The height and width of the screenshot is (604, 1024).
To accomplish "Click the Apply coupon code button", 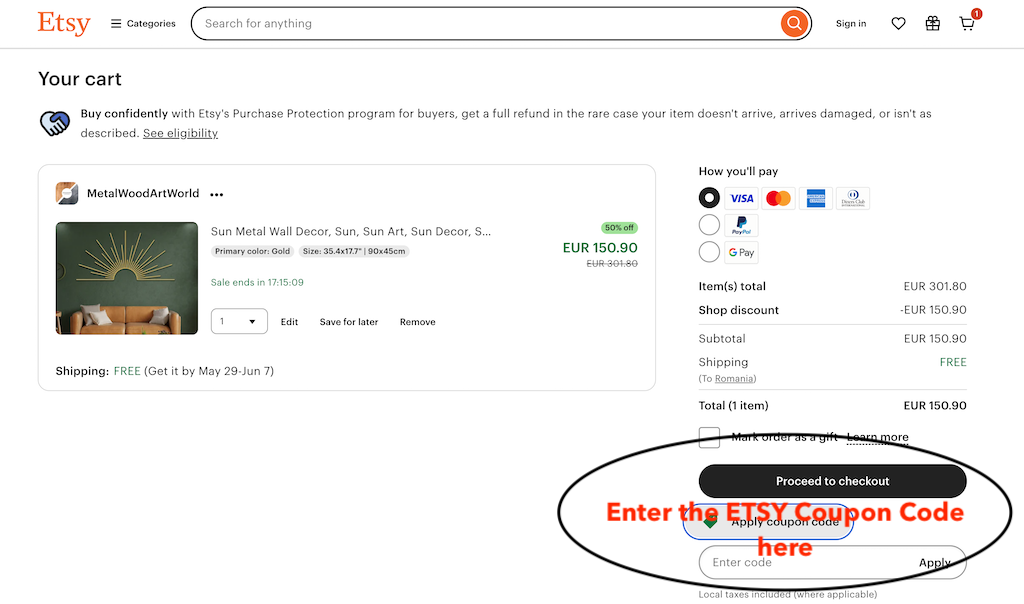I will coord(769,522).
